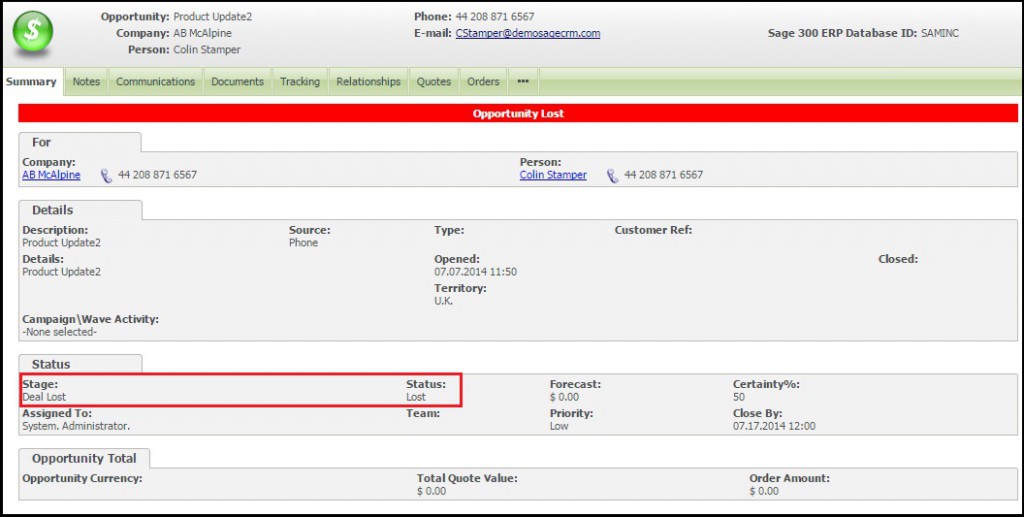Viewport: 1024px width, 517px height.
Task: Click the Customer Ref label
Action: pyautogui.click(x=653, y=230)
